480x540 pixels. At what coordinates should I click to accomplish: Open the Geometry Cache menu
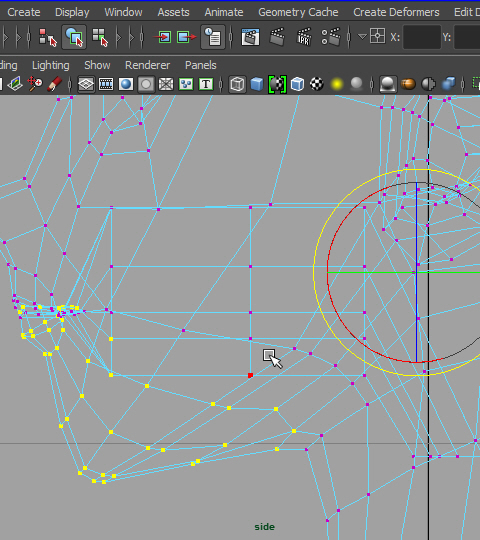click(298, 12)
